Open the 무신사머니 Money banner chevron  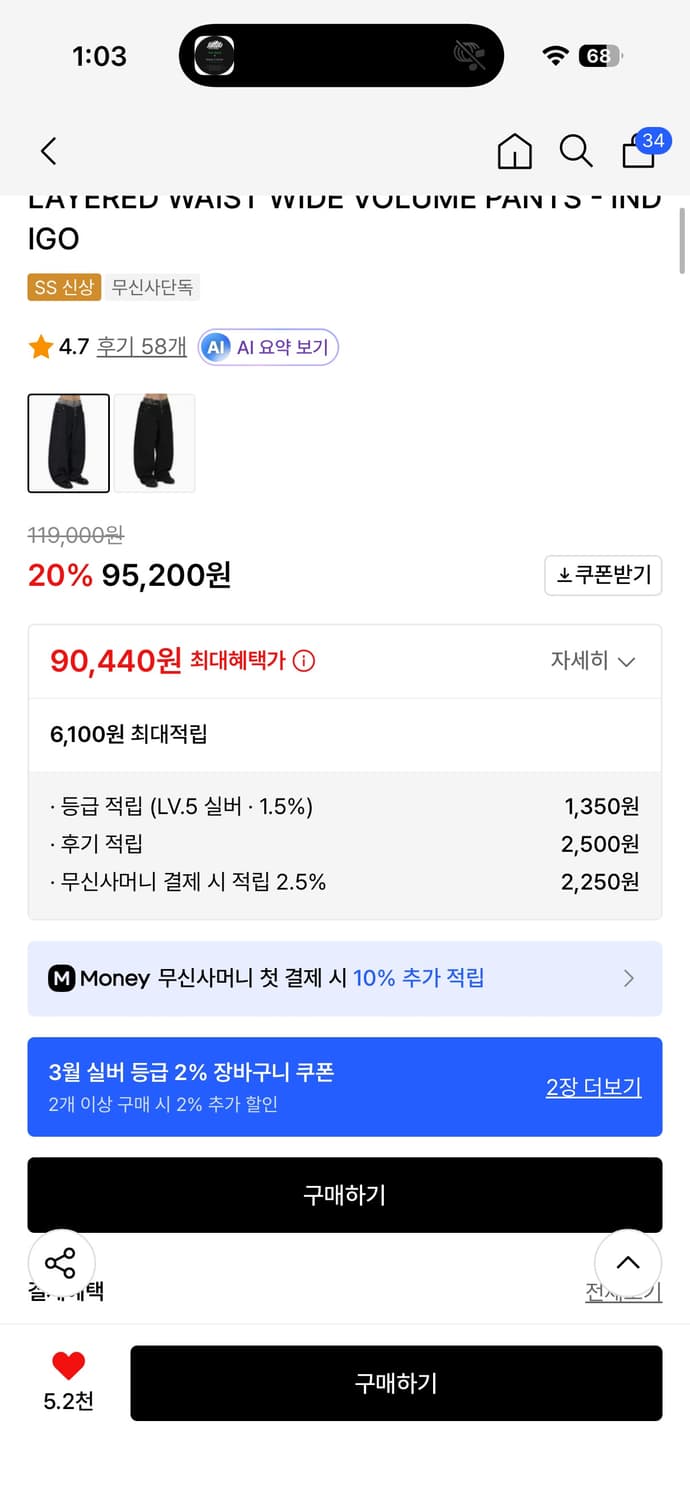click(629, 978)
